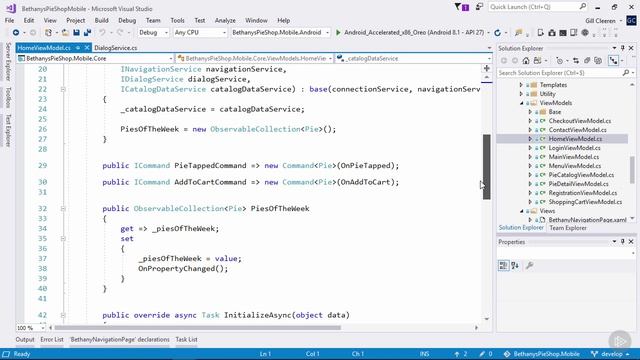Image resolution: width=640 pixels, height=360 pixels.
Task: Collapse the constructor code block outline toggle
Action: pyautogui.click(x=63, y=89)
